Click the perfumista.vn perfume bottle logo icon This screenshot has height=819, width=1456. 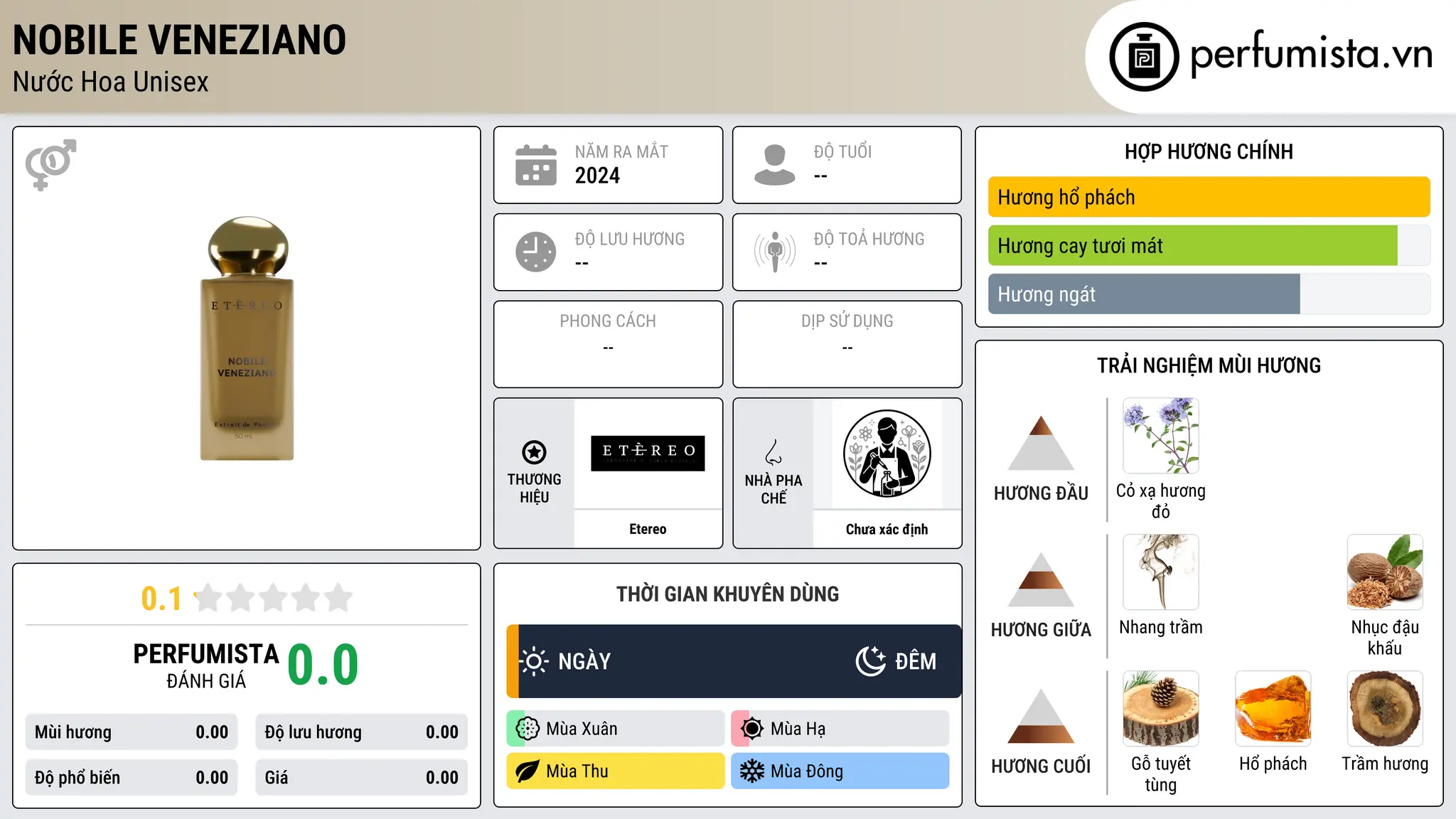coord(1144,57)
